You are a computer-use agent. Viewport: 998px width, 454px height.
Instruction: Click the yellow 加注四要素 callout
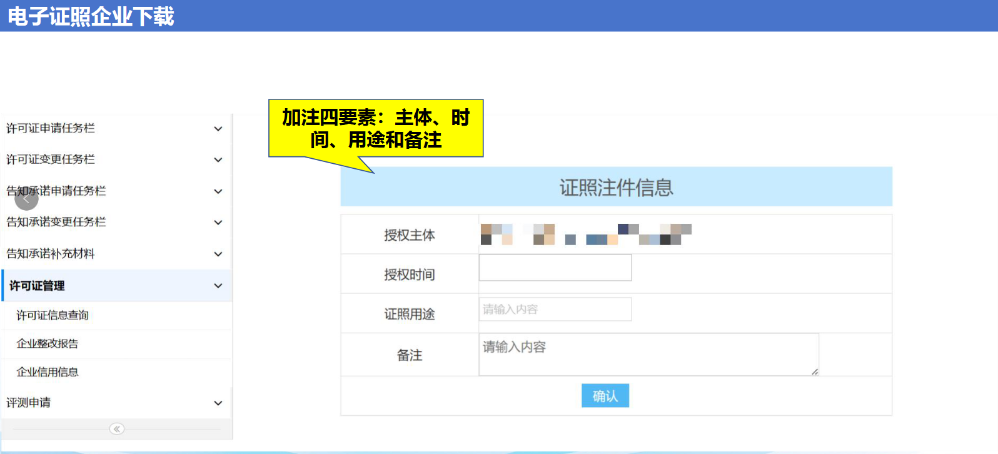[376, 130]
